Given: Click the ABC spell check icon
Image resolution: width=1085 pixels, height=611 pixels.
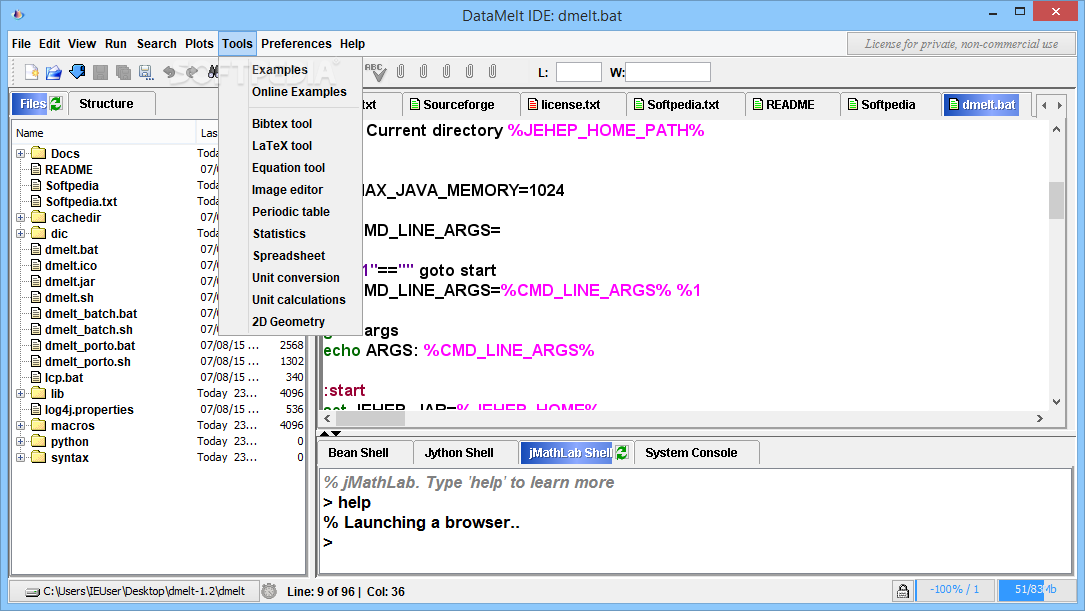Looking at the screenshot, I should coord(376,72).
